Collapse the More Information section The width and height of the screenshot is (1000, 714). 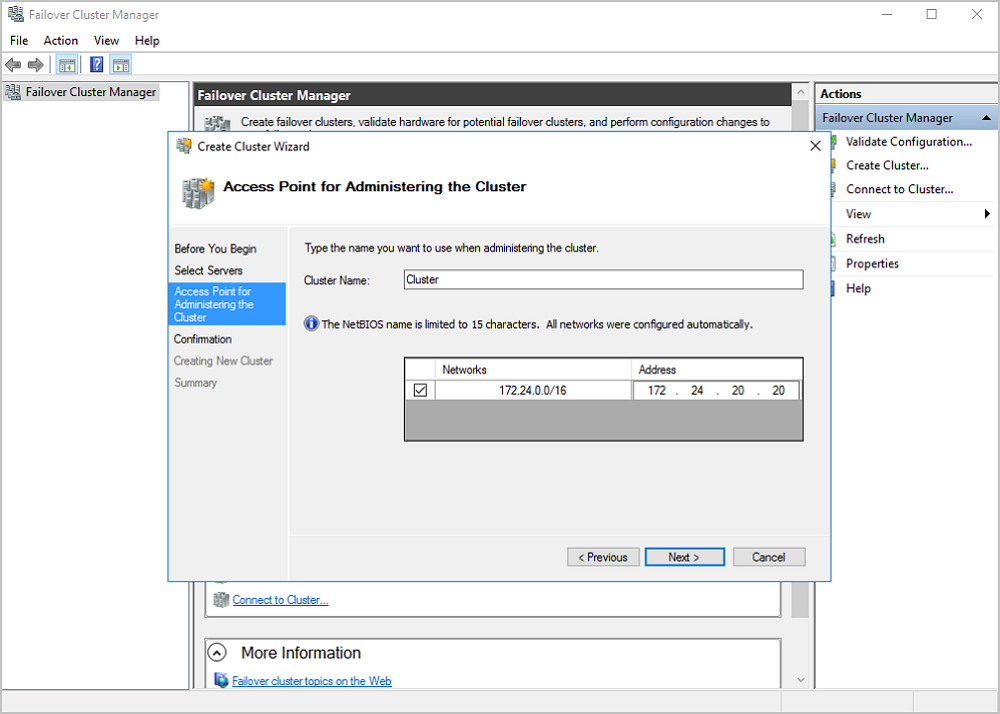point(217,653)
